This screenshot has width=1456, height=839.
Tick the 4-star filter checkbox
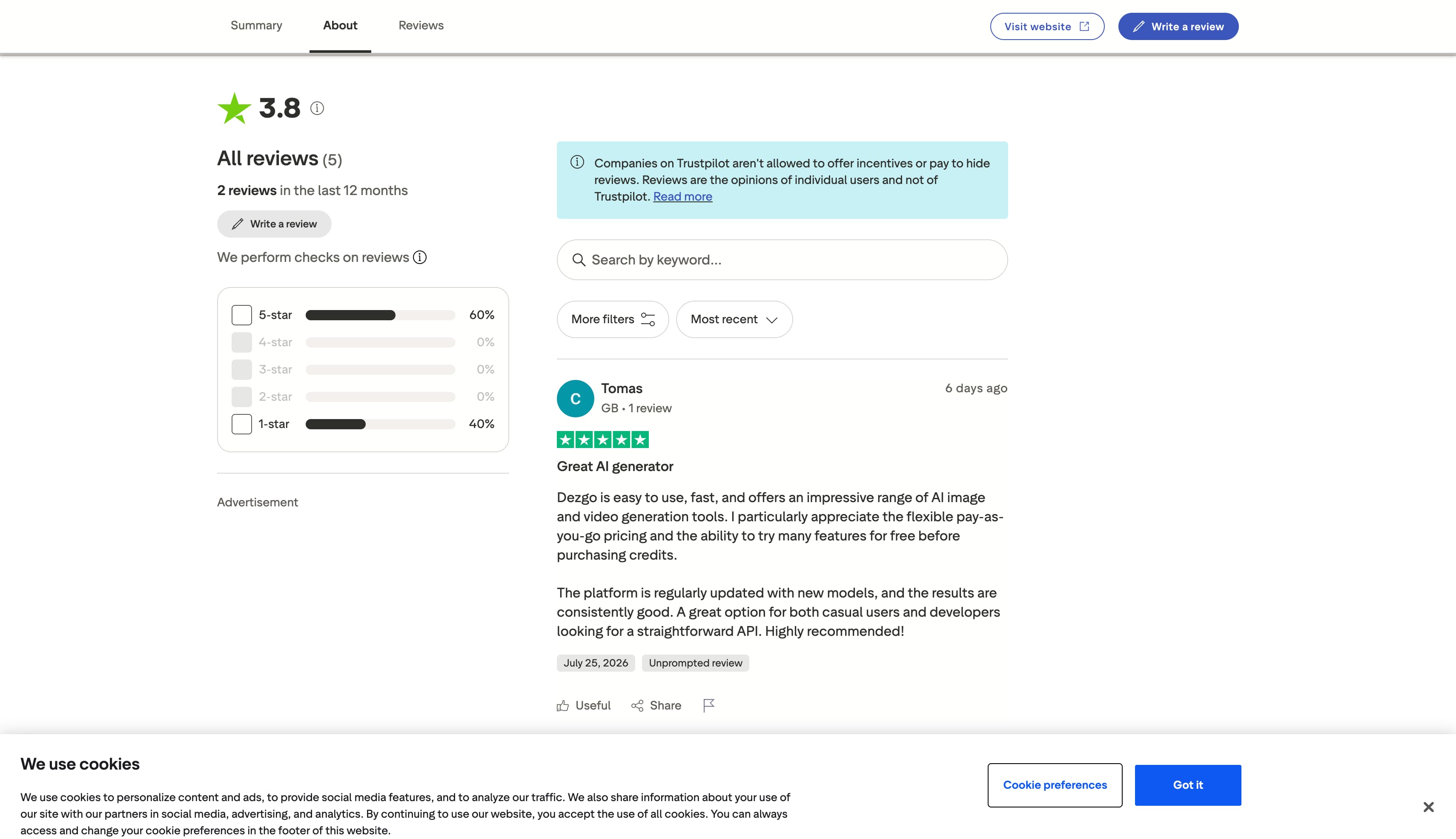click(242, 342)
